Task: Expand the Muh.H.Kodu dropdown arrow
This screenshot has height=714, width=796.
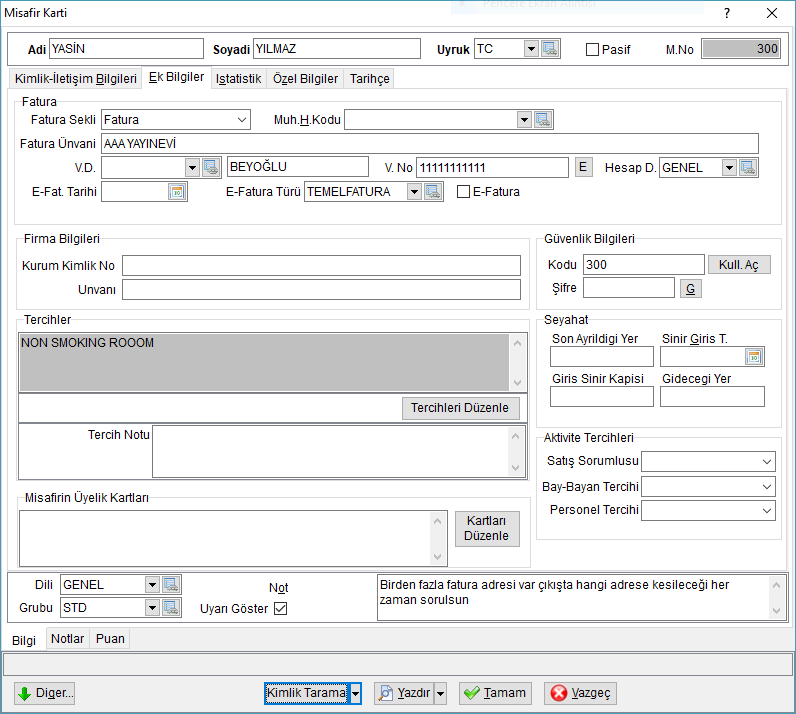Action: pos(524,120)
